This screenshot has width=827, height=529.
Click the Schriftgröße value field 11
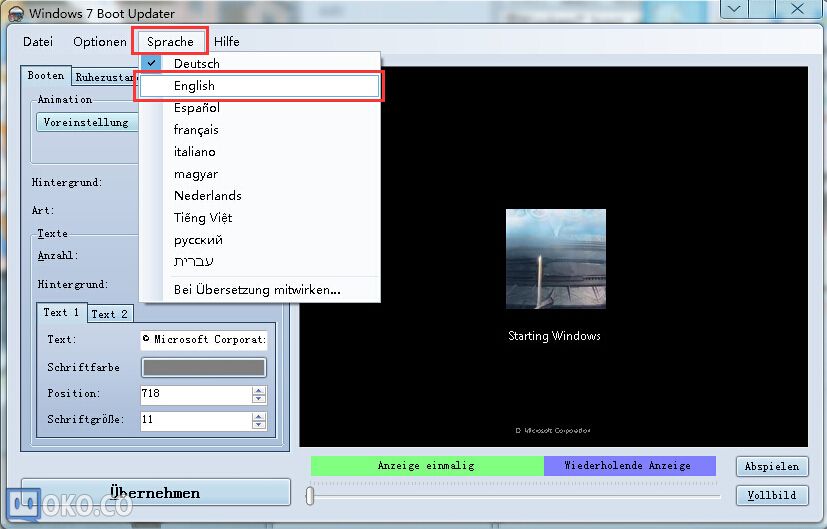(196, 420)
